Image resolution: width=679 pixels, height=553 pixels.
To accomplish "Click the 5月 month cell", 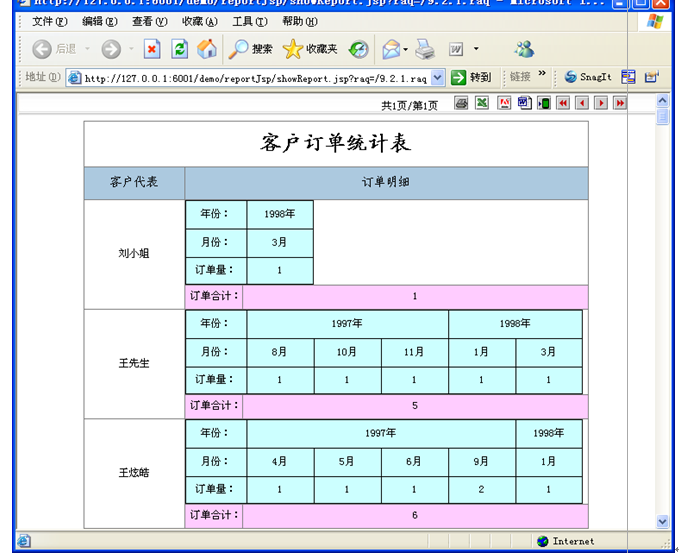I will click(x=347, y=462).
